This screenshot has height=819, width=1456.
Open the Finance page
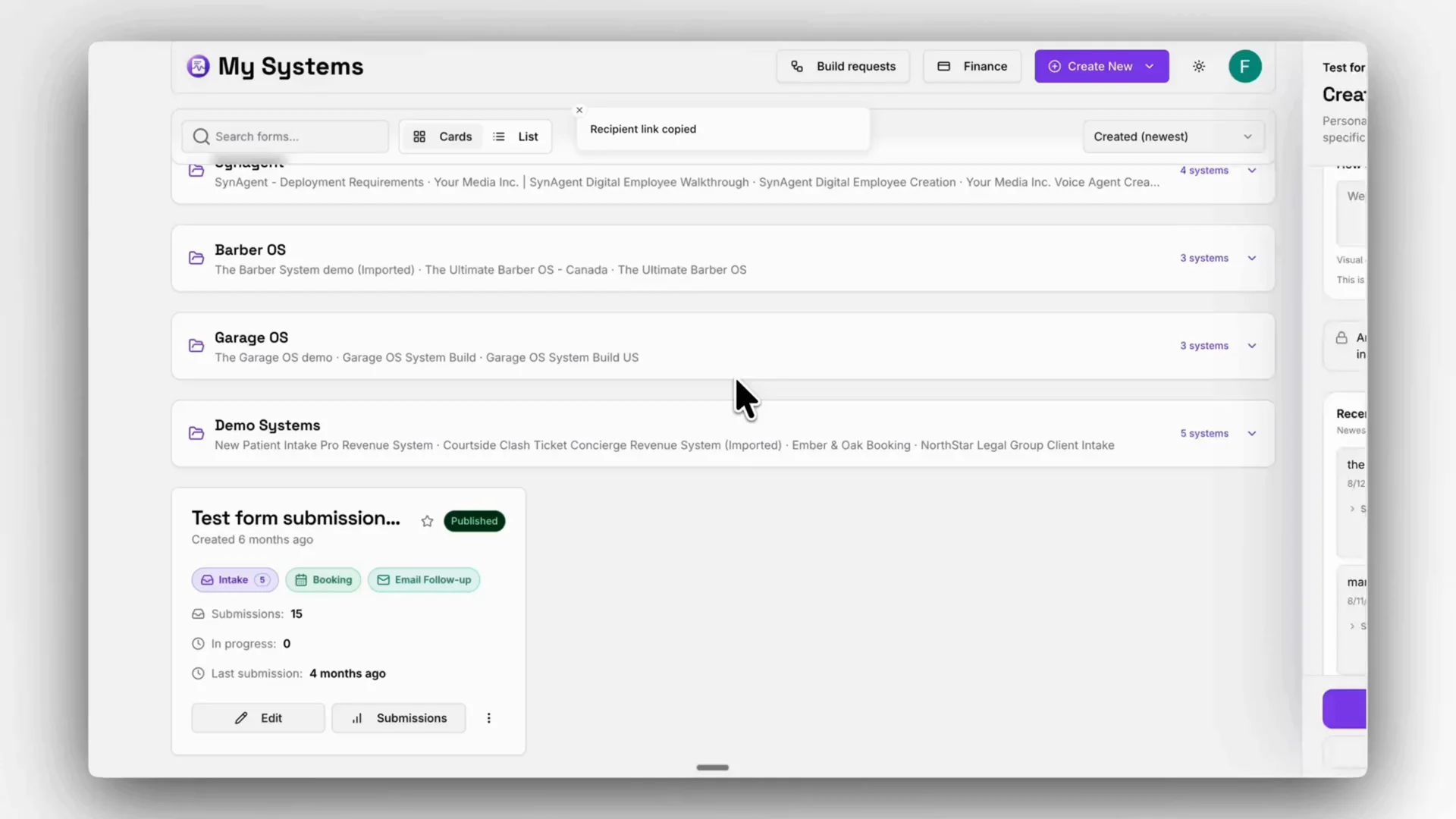pyautogui.click(x=972, y=67)
